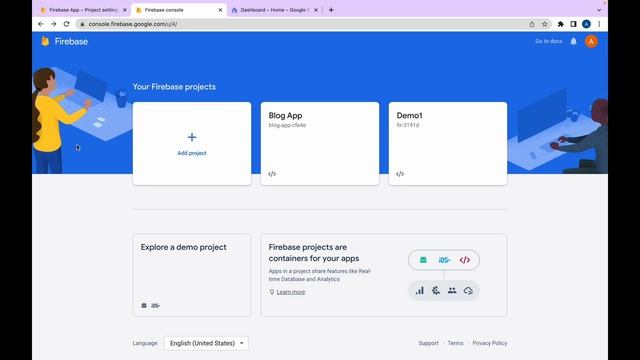The width and height of the screenshot is (640, 360).
Task: Open the browser extensions puzzle icon
Action: coord(561,24)
